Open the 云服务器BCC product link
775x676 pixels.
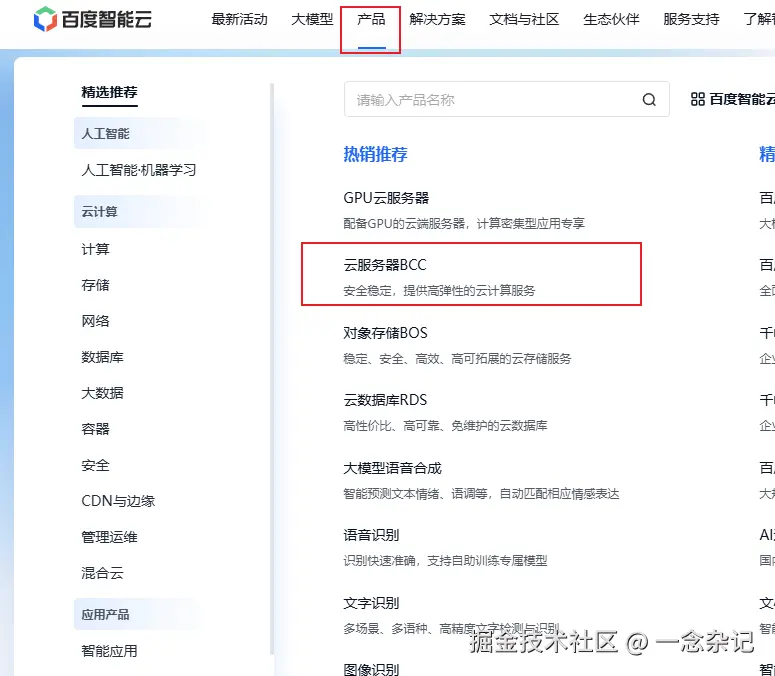click(385, 265)
